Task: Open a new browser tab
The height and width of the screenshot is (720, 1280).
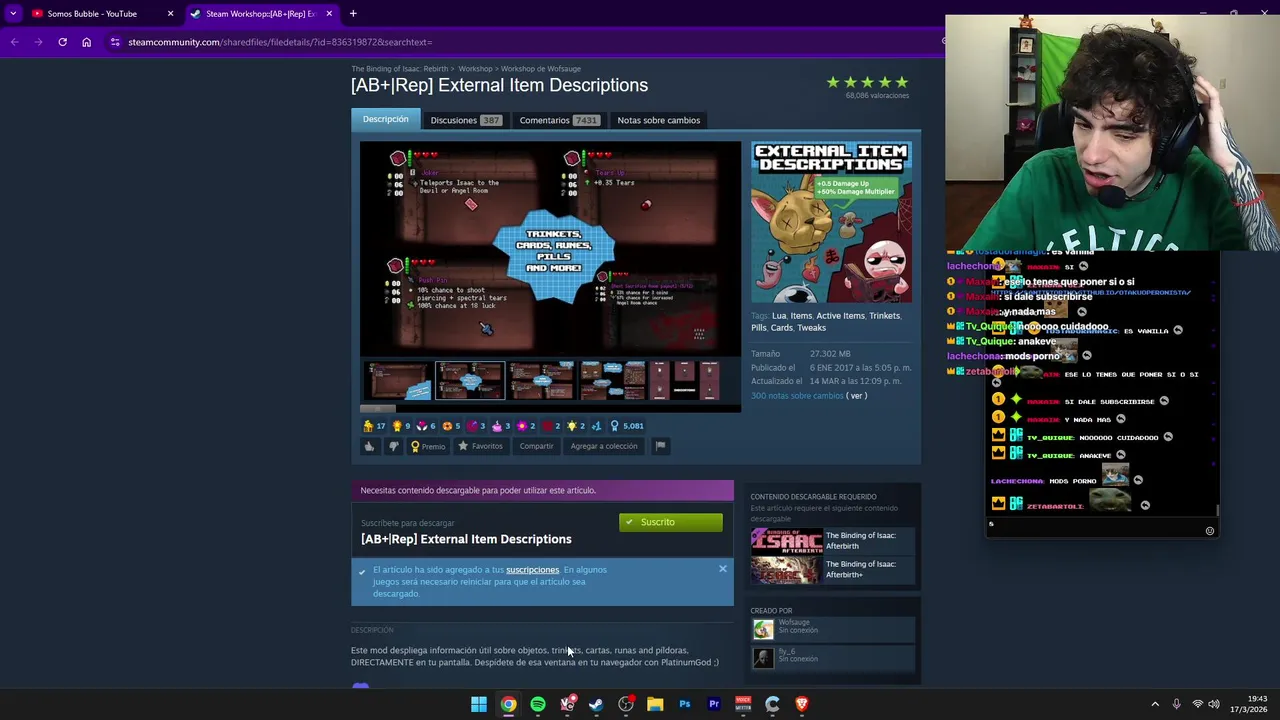Action: click(x=353, y=14)
